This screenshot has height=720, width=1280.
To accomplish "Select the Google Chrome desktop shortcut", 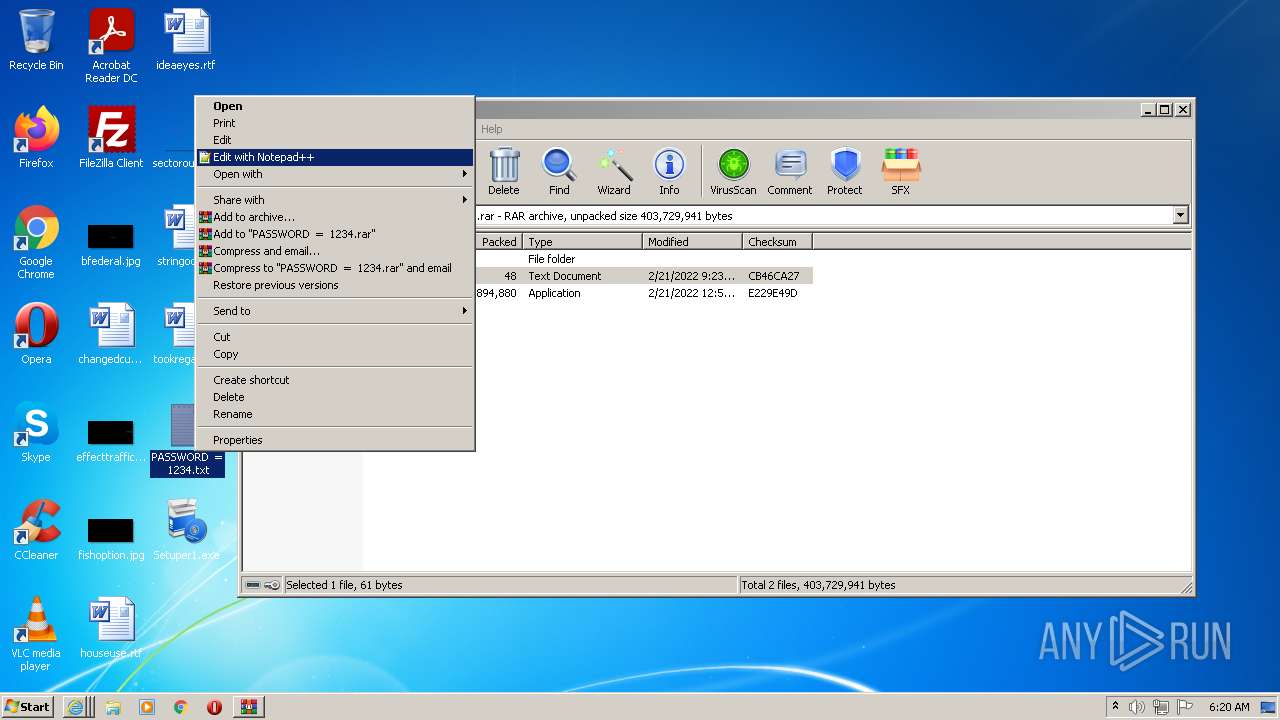I will tap(36, 242).
